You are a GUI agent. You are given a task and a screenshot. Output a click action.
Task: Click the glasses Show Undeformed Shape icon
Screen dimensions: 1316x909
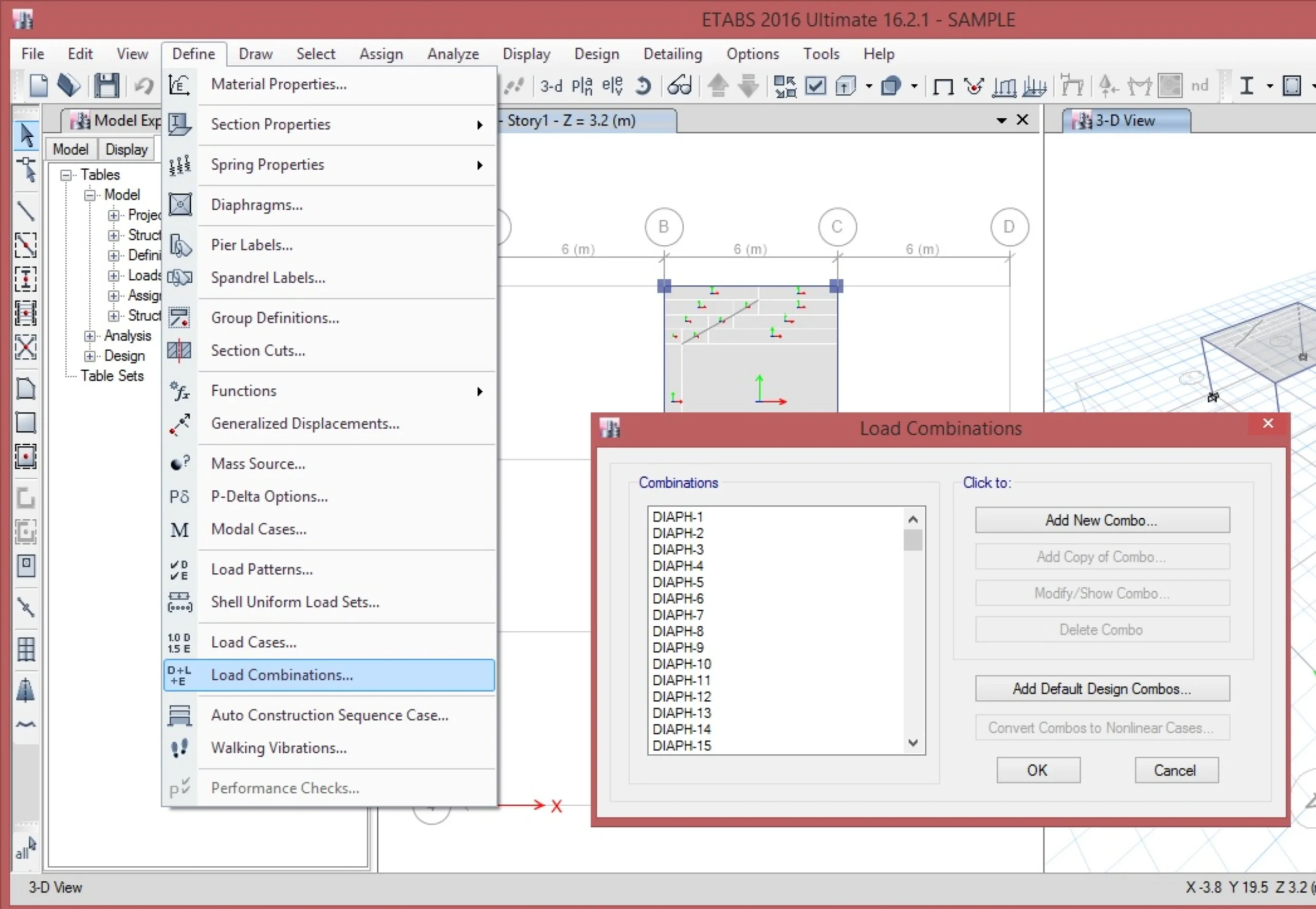click(x=680, y=86)
